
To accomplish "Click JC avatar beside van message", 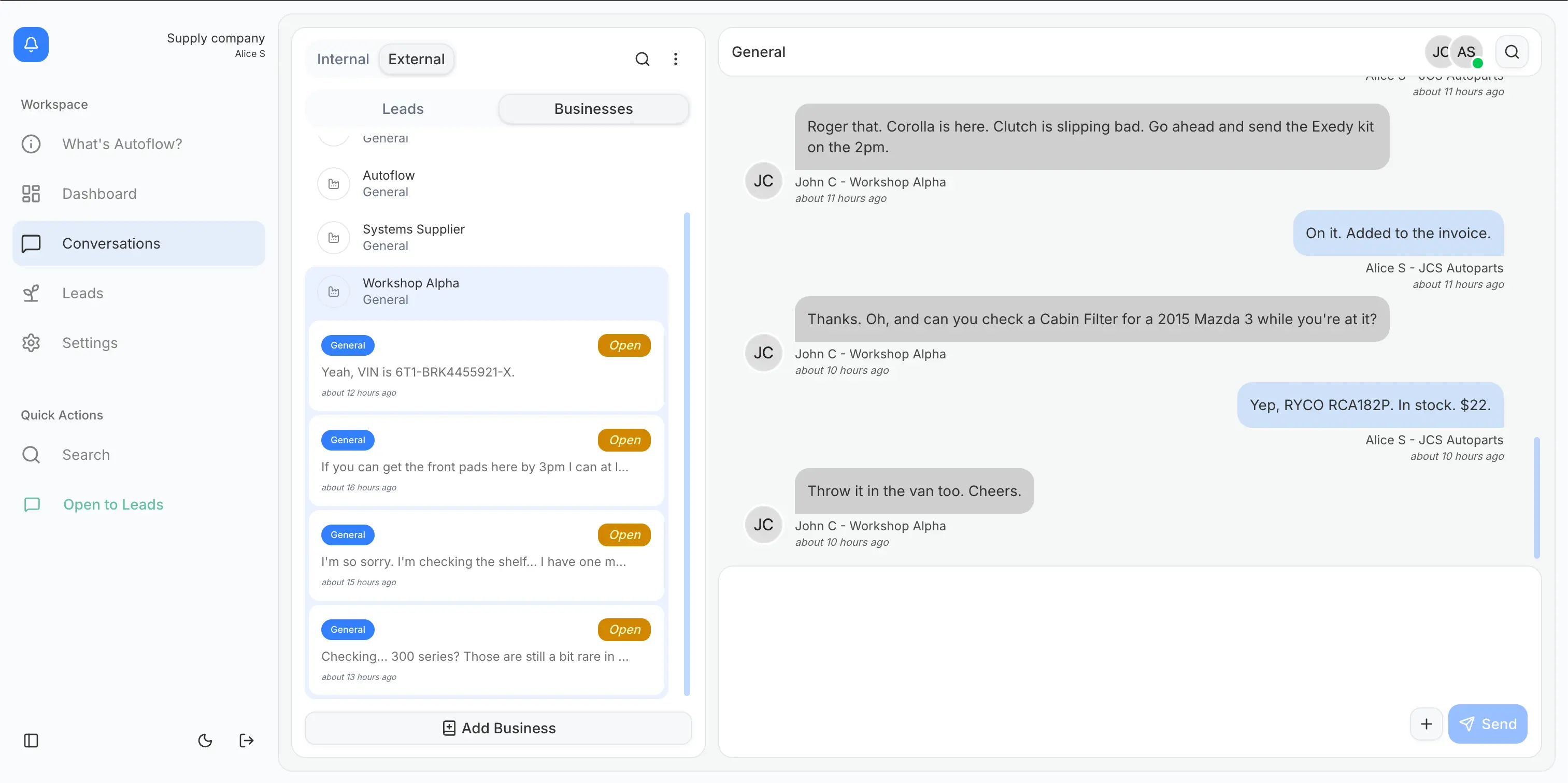I will tap(763, 525).
